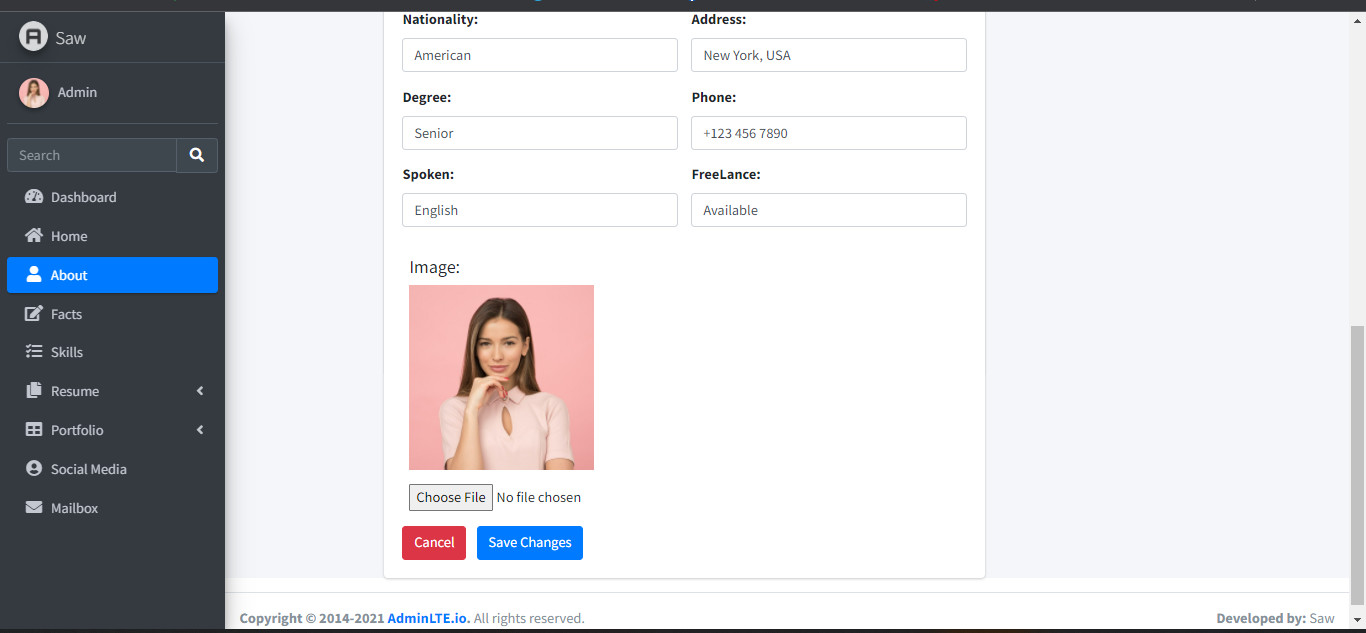Image resolution: width=1366 pixels, height=633 pixels.
Task: Click the Admin username link
Action: tap(77, 92)
